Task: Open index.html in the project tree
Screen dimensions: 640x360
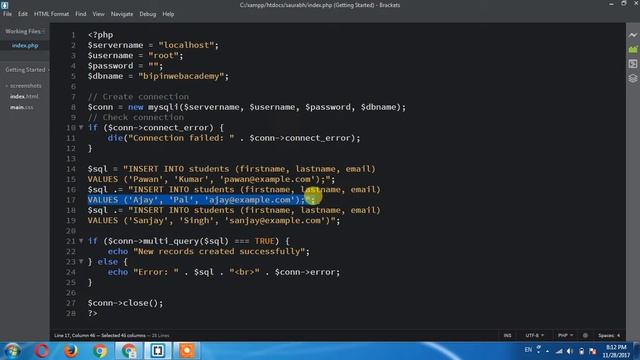Action: pos(24,96)
